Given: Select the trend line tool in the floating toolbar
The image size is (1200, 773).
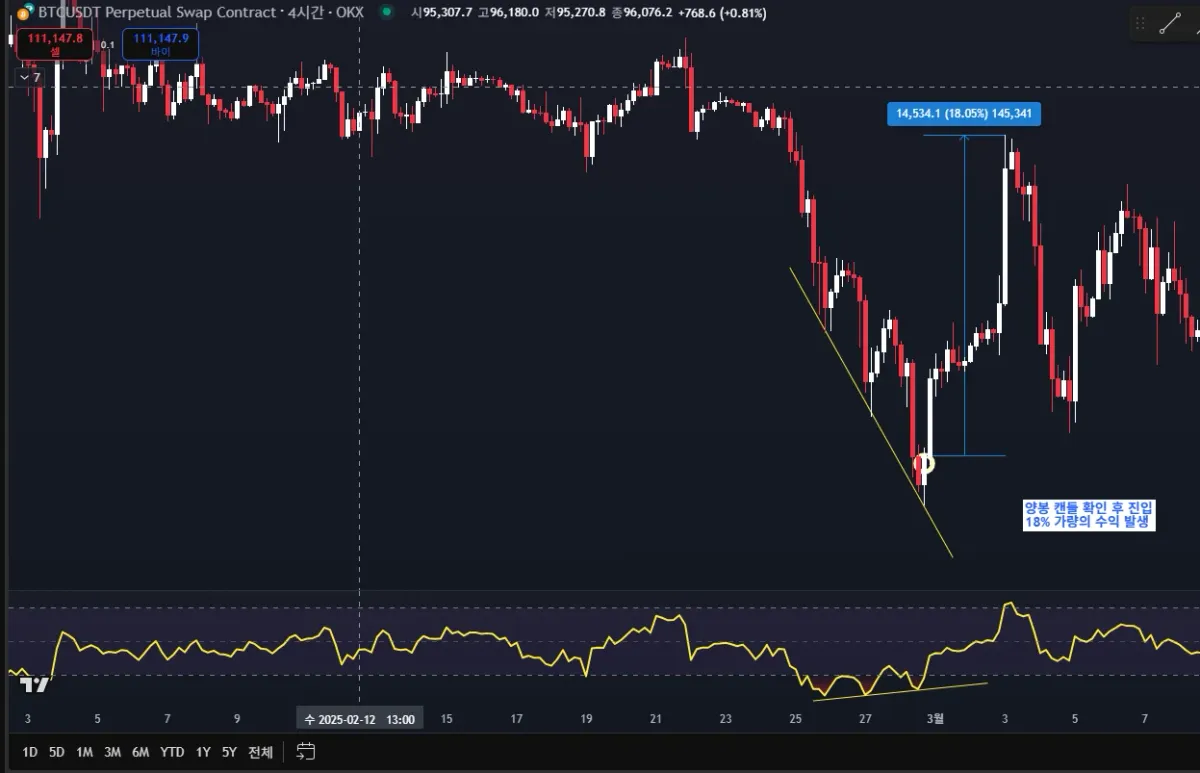Looking at the screenshot, I should coord(1169,25).
